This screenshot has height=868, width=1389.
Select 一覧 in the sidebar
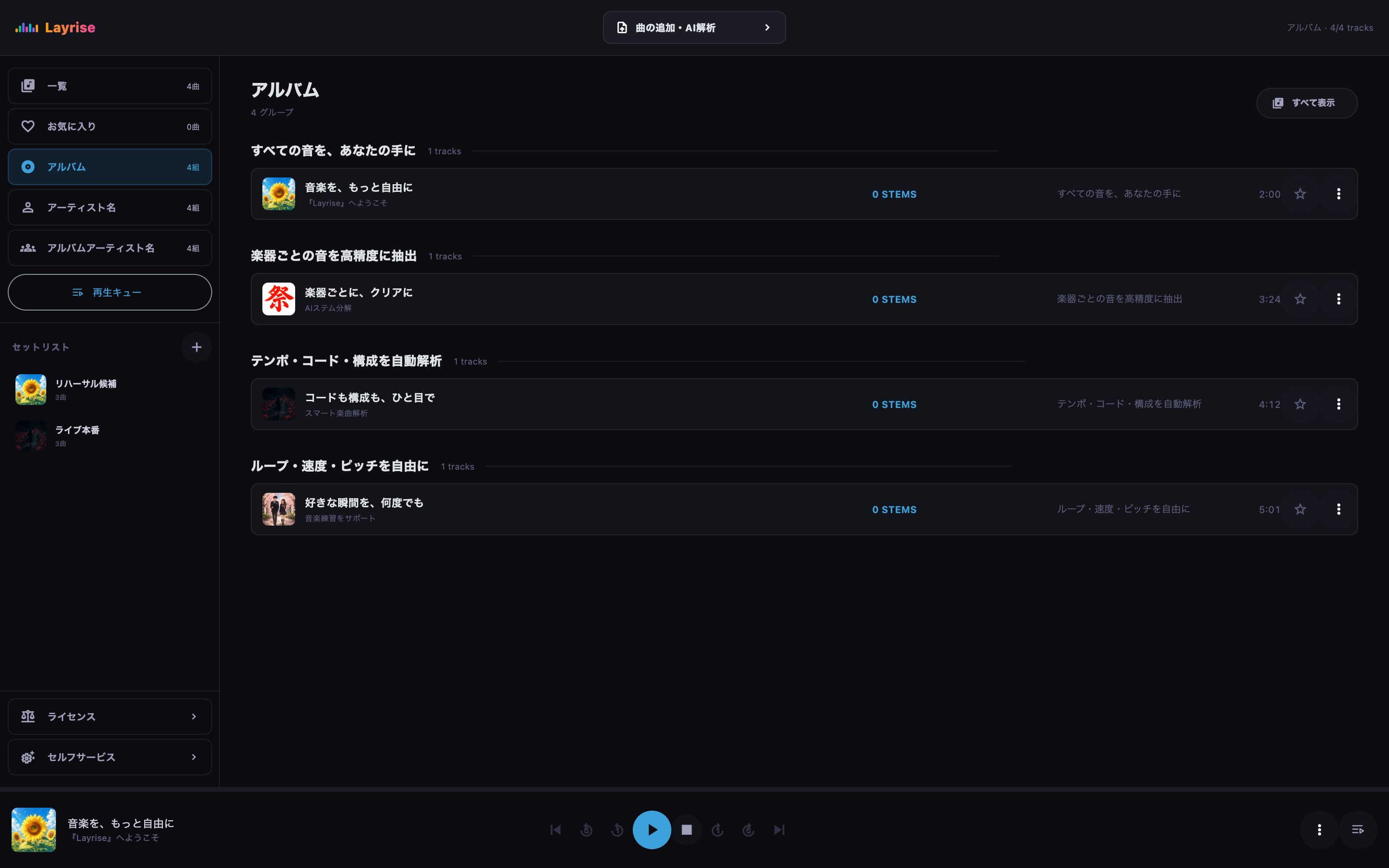click(109, 86)
